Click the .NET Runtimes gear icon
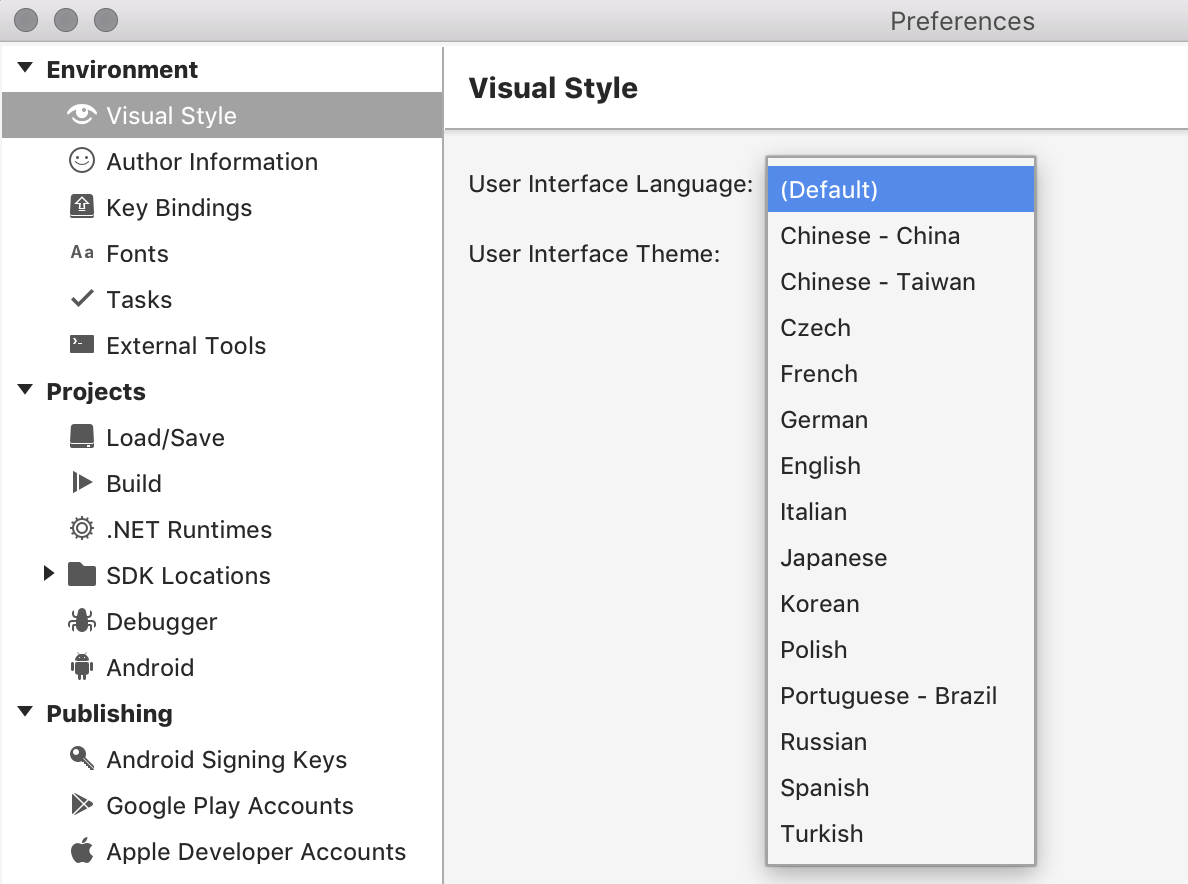This screenshot has height=884, width=1188. [82, 529]
